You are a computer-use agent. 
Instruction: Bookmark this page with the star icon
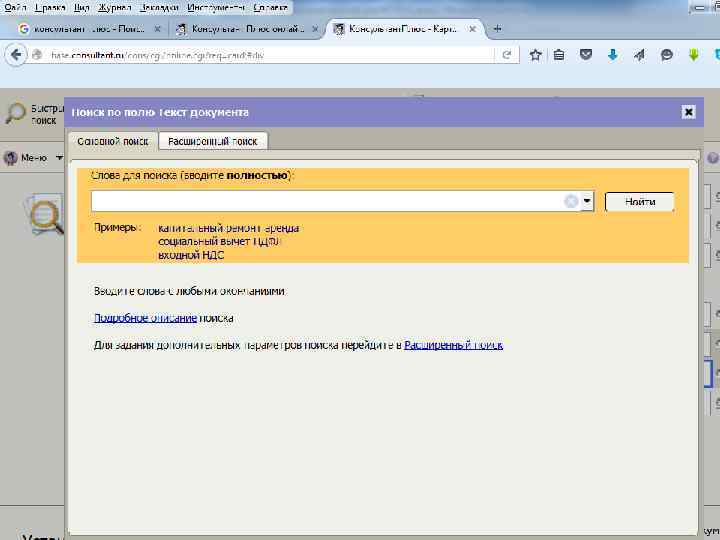[535, 55]
